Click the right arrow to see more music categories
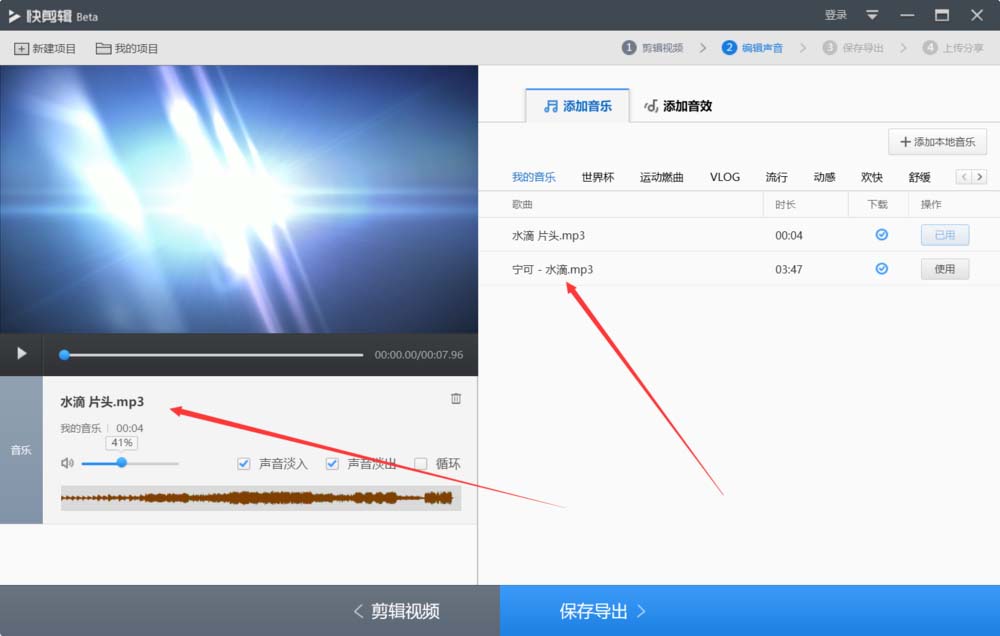Screen dimensions: 1000x636 point(980,176)
